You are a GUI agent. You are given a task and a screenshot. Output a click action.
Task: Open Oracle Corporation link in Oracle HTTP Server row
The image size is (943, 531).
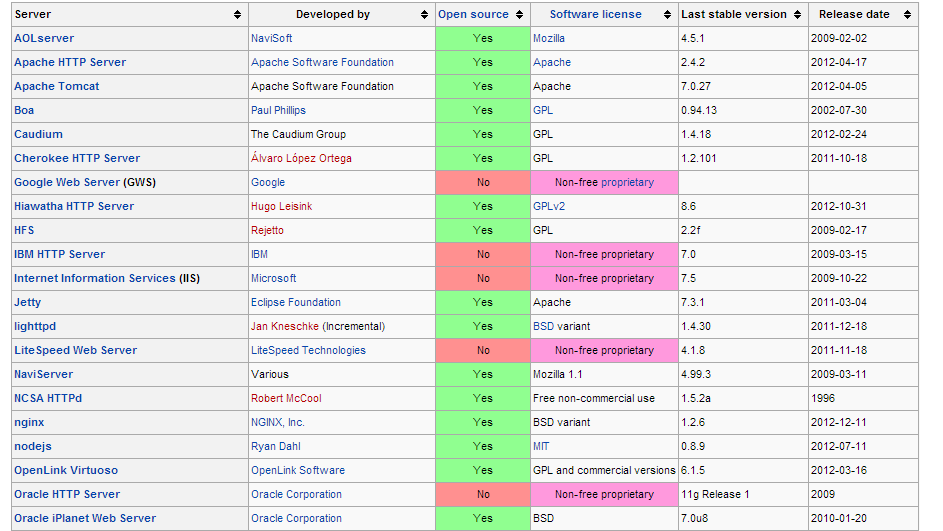[296, 494]
